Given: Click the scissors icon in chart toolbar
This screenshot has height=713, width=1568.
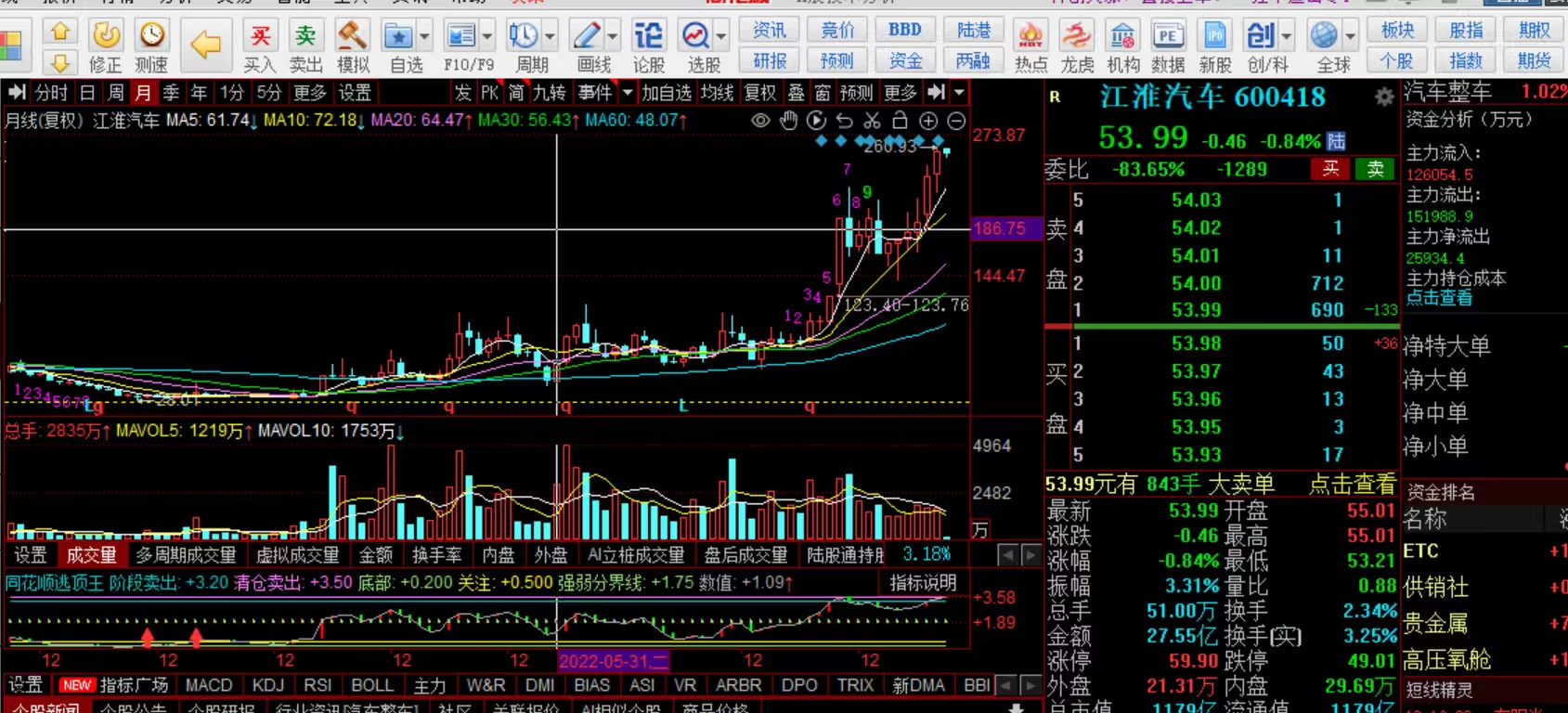Looking at the screenshot, I should click(872, 121).
